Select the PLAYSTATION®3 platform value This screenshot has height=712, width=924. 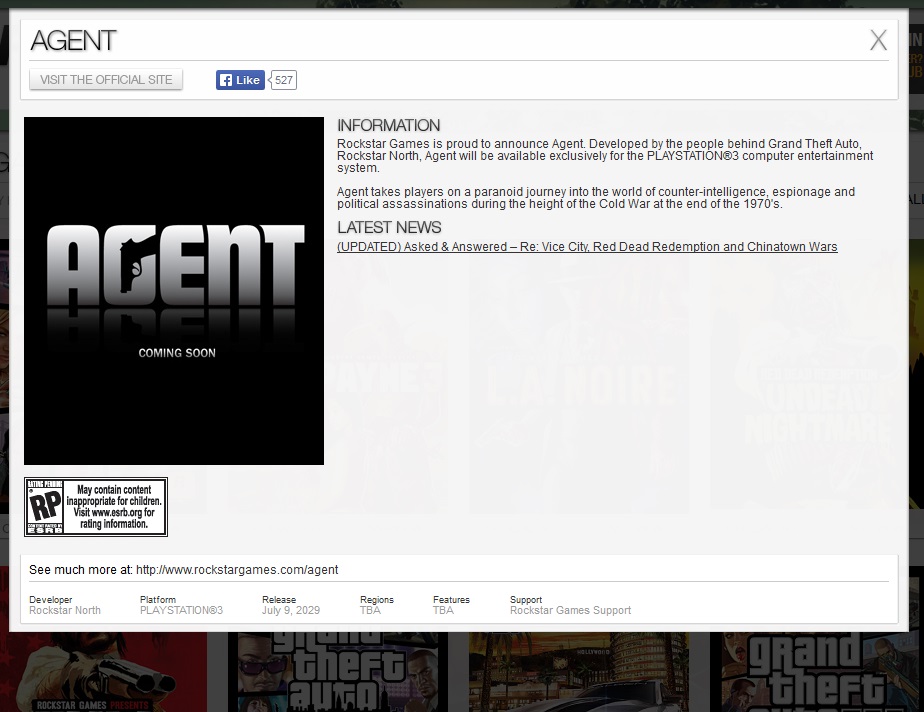coord(182,611)
